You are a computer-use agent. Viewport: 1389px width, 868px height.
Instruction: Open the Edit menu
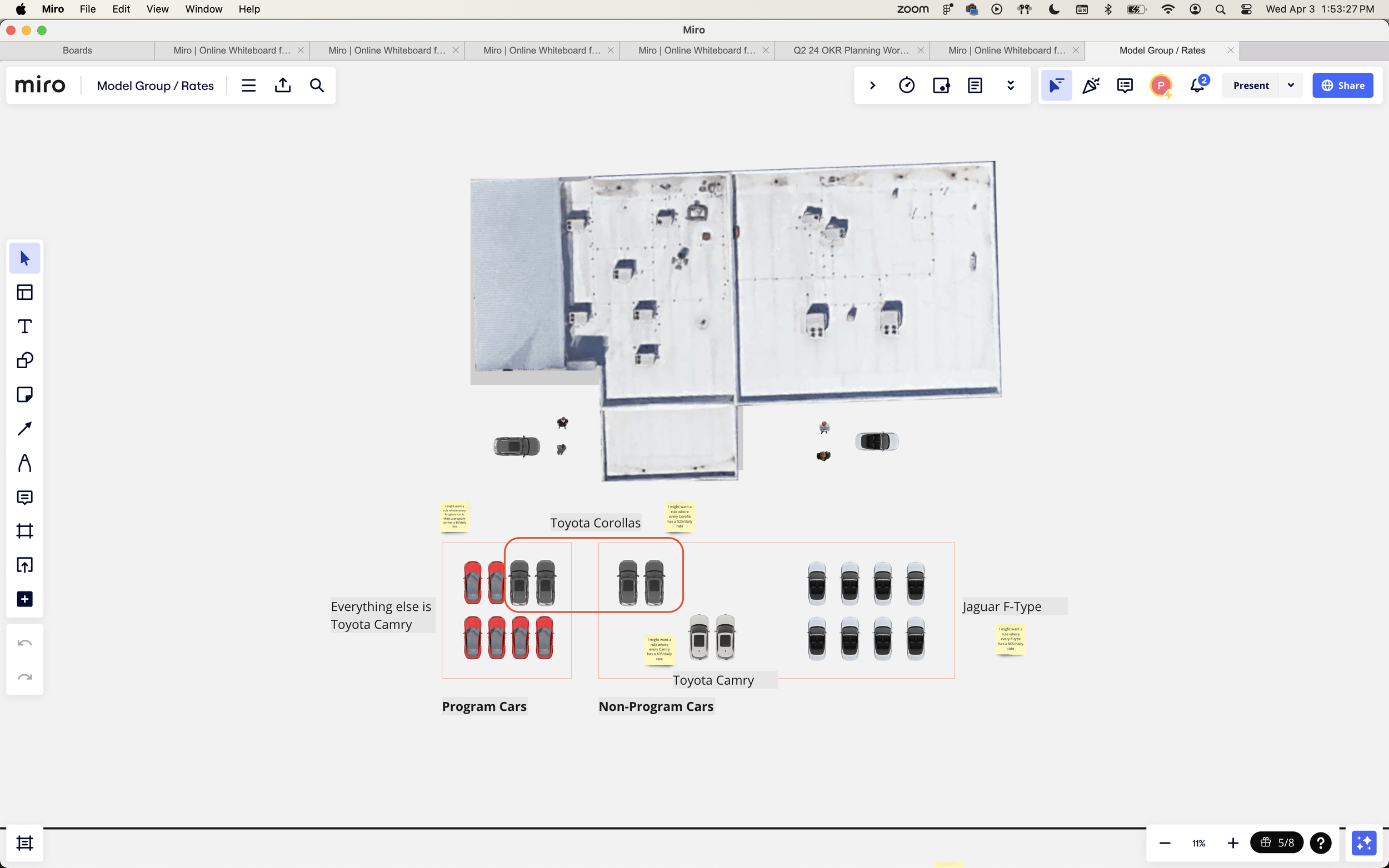pos(121,9)
